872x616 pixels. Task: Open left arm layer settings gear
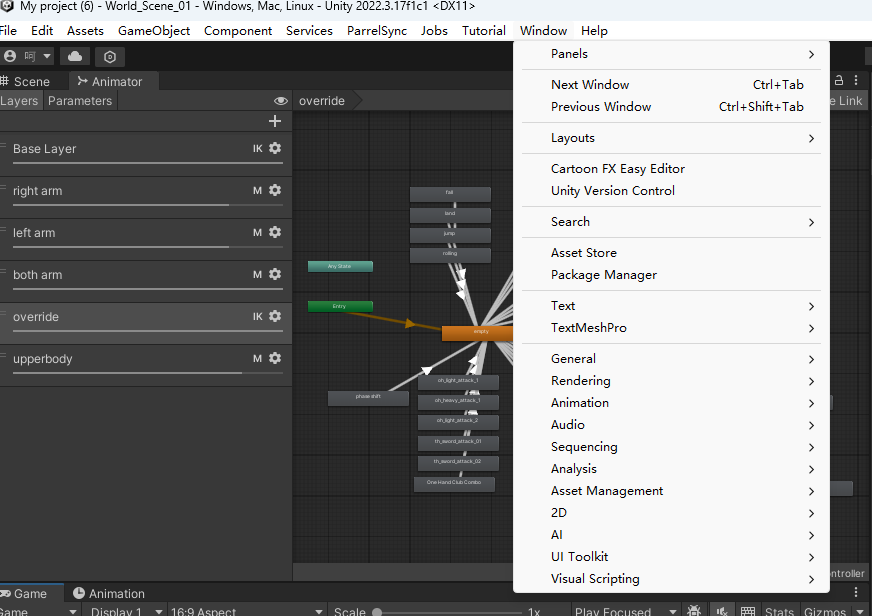point(275,232)
